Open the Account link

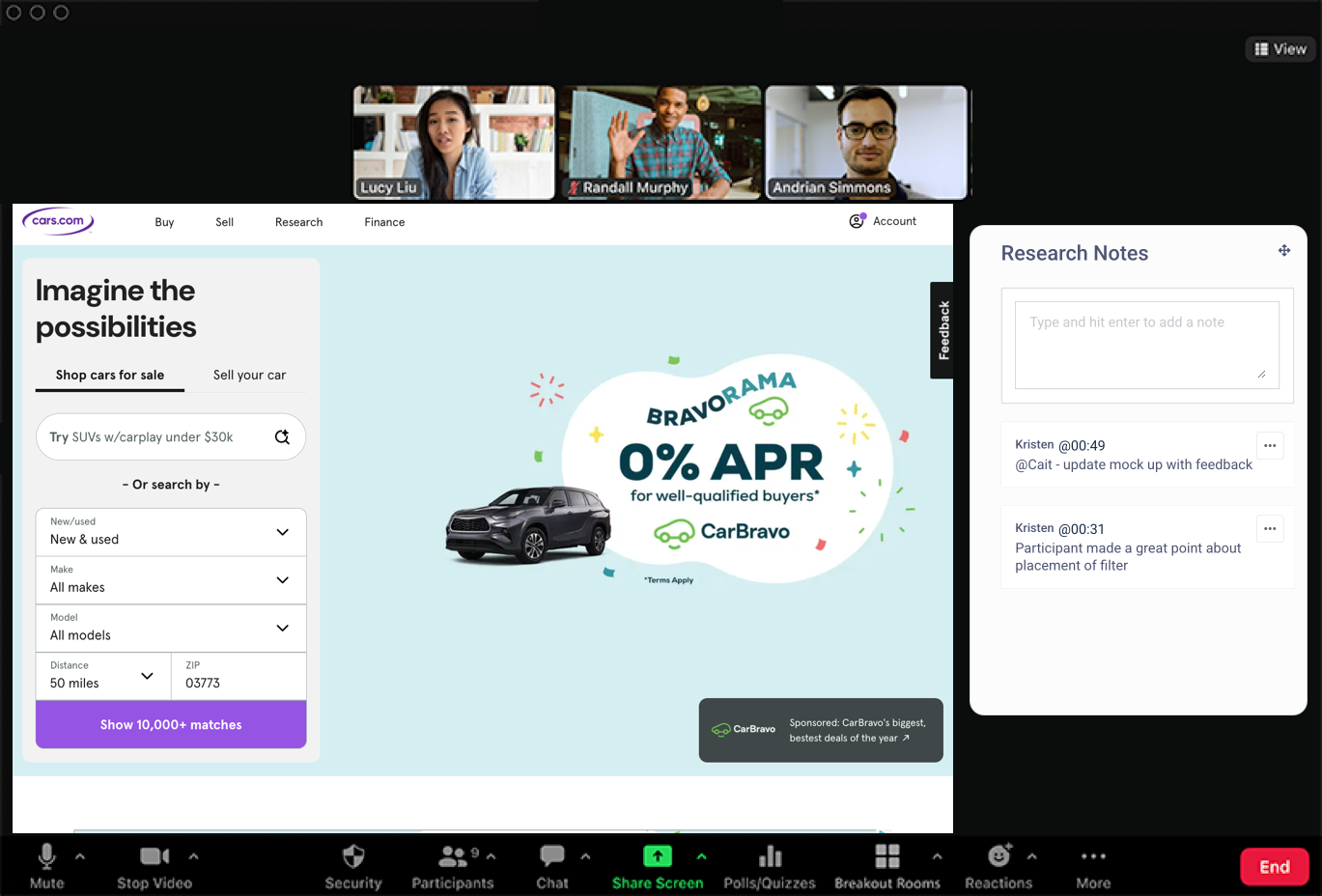pyautogui.click(x=883, y=221)
